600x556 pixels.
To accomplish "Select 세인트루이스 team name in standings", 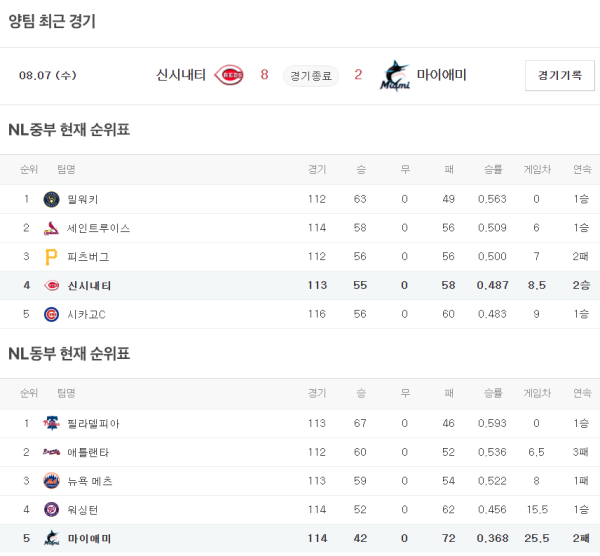I will (98, 228).
